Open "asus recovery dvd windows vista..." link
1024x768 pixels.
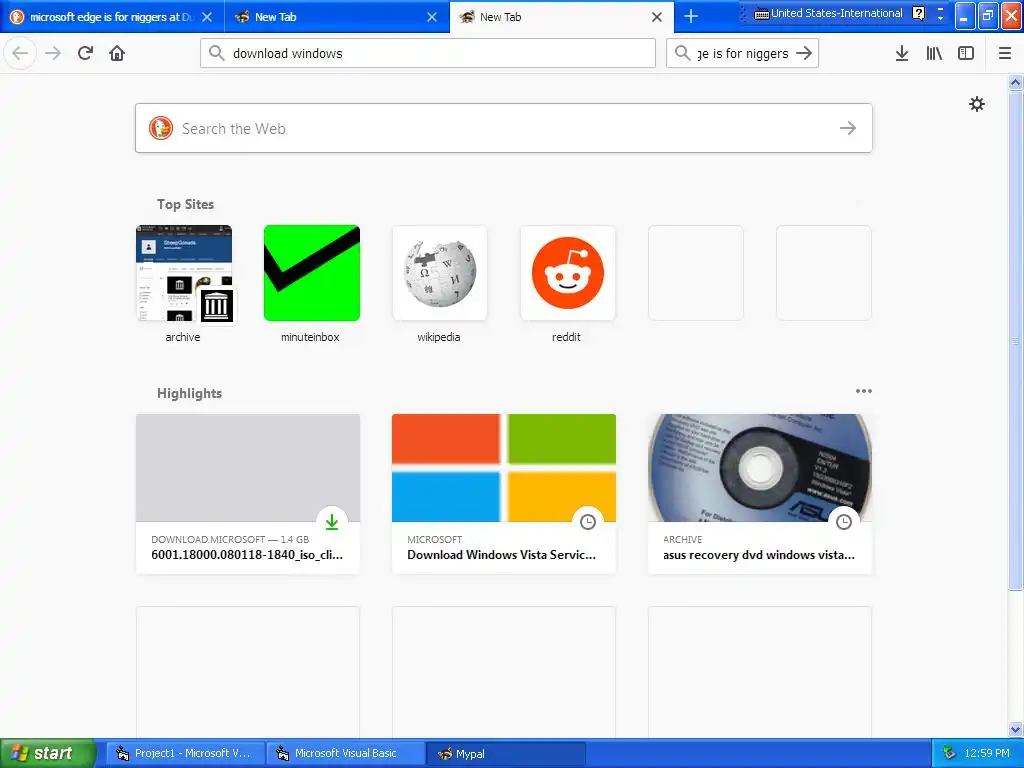click(759, 555)
